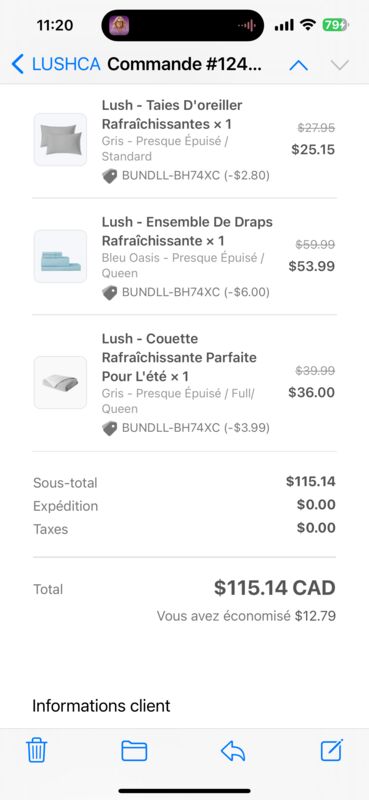The image size is (369, 800).
Task: Open the blue sheet set thumbnail
Action: coord(60,256)
